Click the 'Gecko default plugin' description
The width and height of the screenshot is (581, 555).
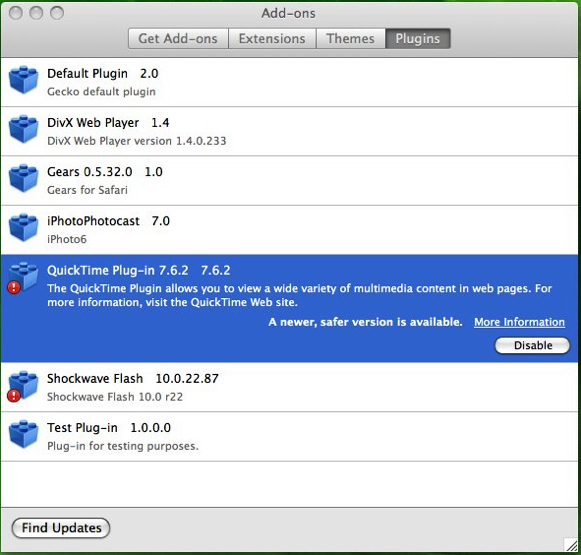(x=101, y=92)
